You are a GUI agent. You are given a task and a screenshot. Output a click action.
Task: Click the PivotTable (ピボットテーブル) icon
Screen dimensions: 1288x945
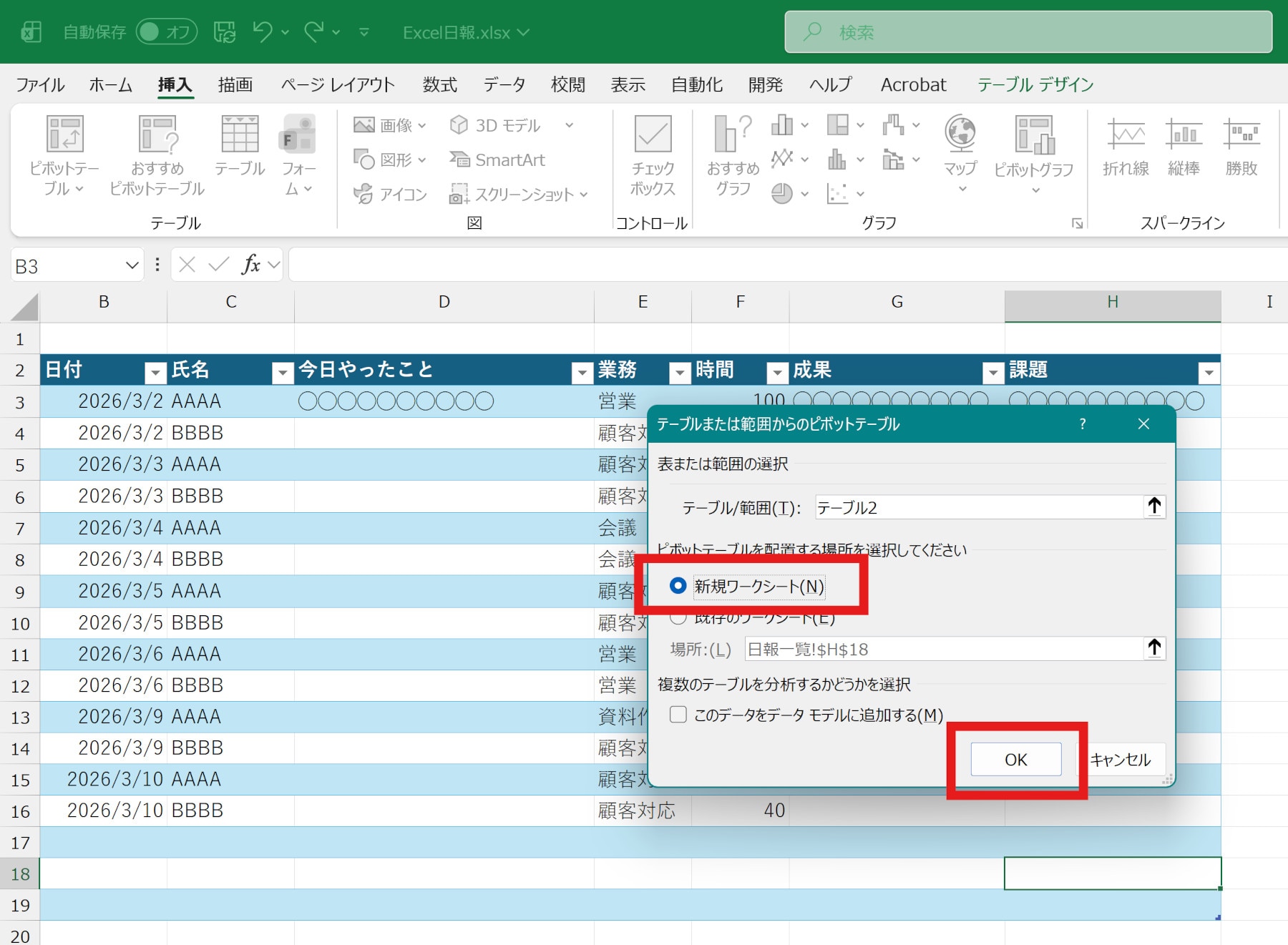pyautogui.click(x=64, y=134)
